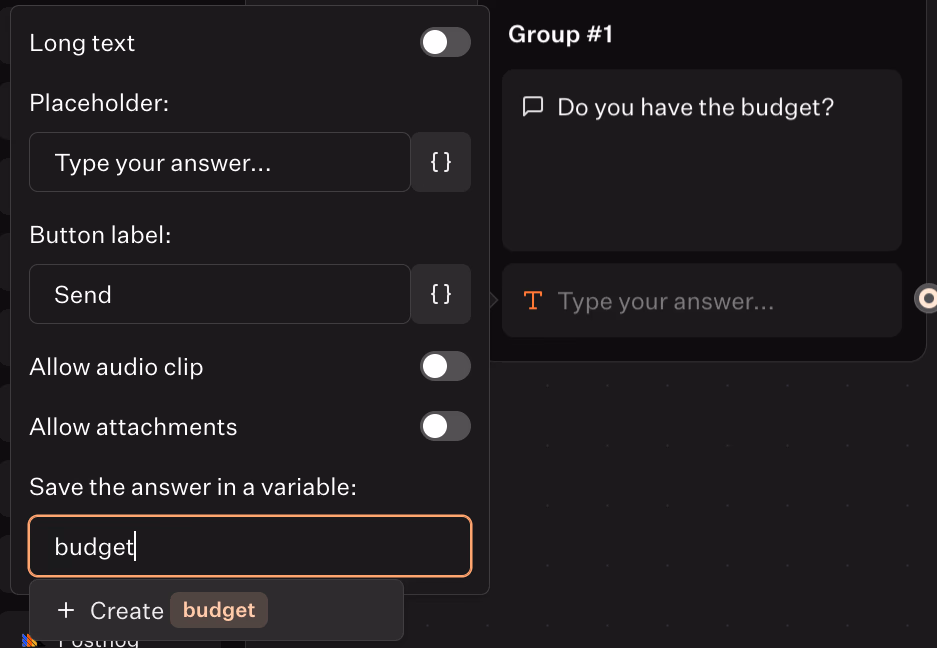The width and height of the screenshot is (937, 648).
Task: Toggle the Long text switch
Action: (445, 43)
